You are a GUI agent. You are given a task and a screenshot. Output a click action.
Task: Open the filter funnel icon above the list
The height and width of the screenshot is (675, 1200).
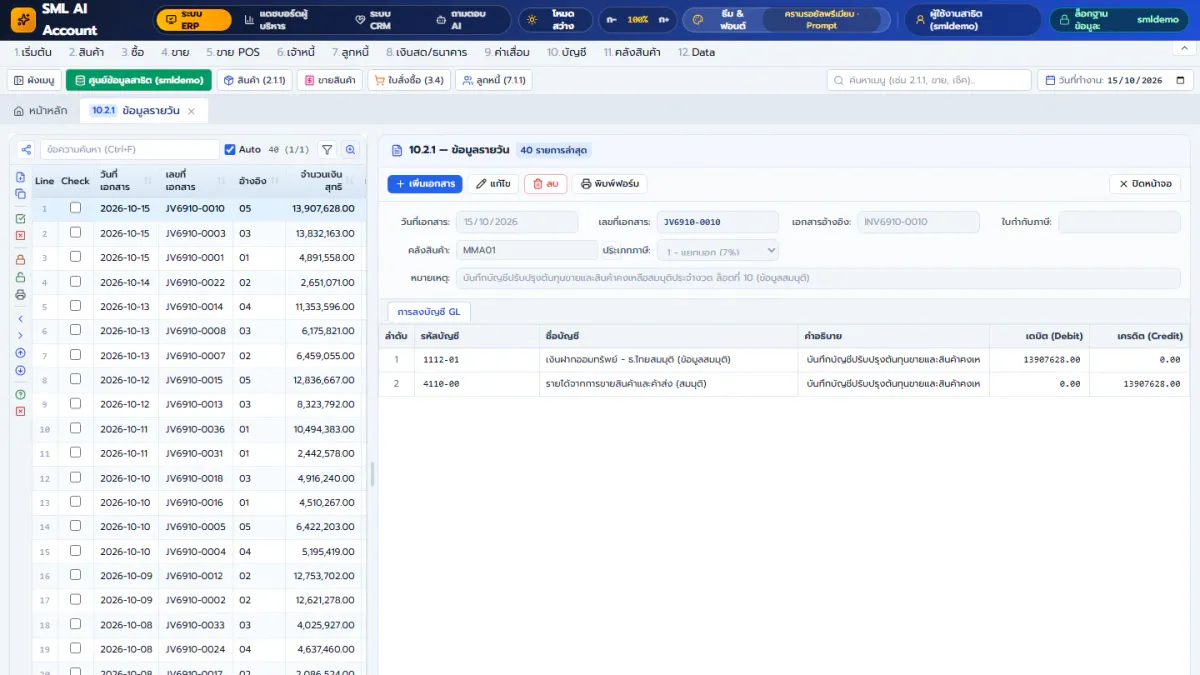(327, 150)
